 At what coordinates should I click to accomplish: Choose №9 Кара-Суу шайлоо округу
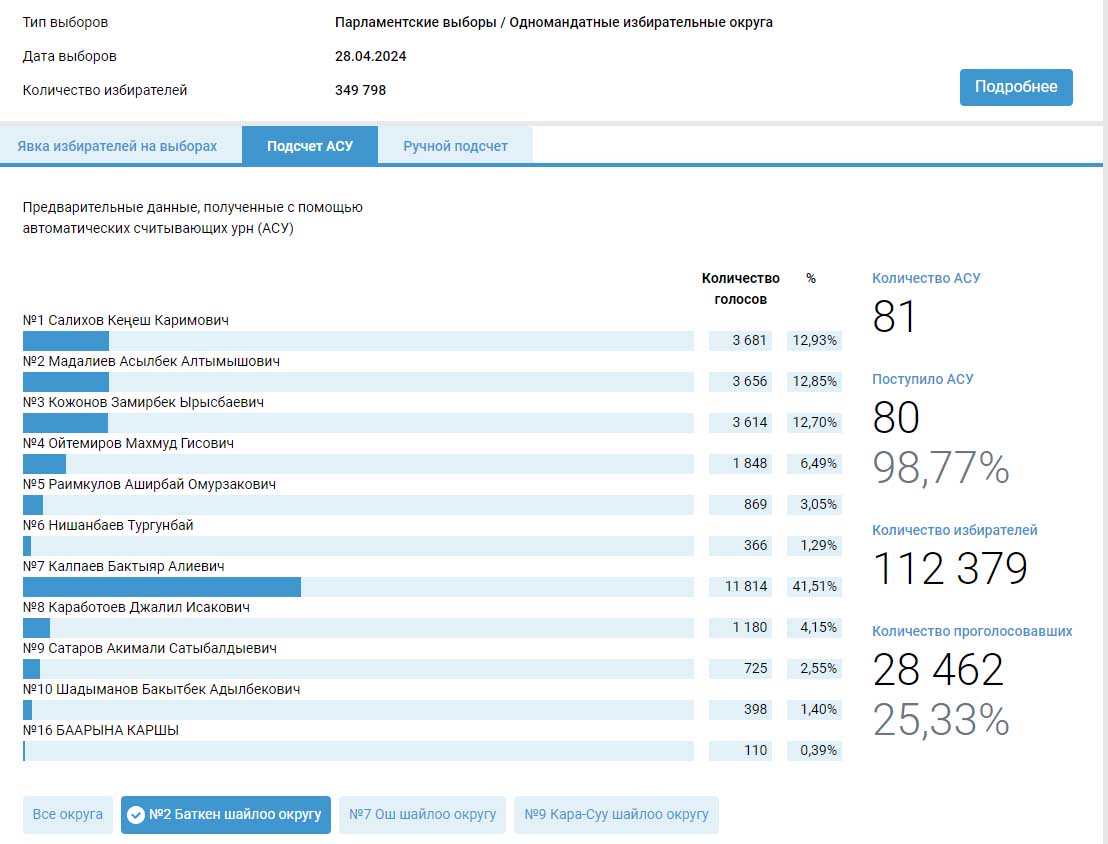coord(616,814)
